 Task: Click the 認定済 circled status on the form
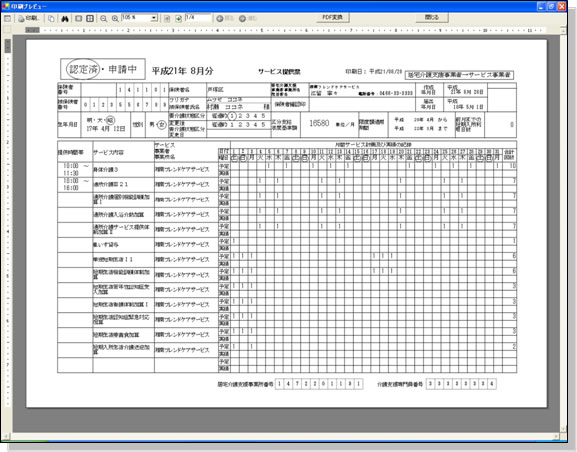tap(83, 69)
